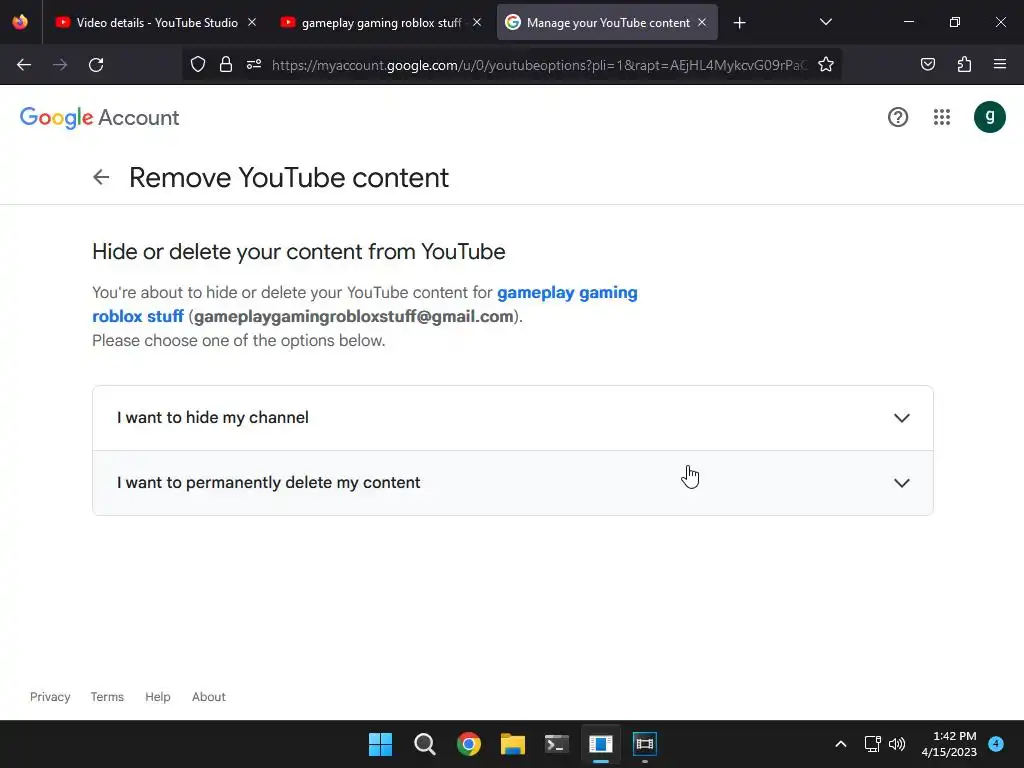1024x768 pixels.
Task: Open the Google apps grid
Action: coord(942,117)
